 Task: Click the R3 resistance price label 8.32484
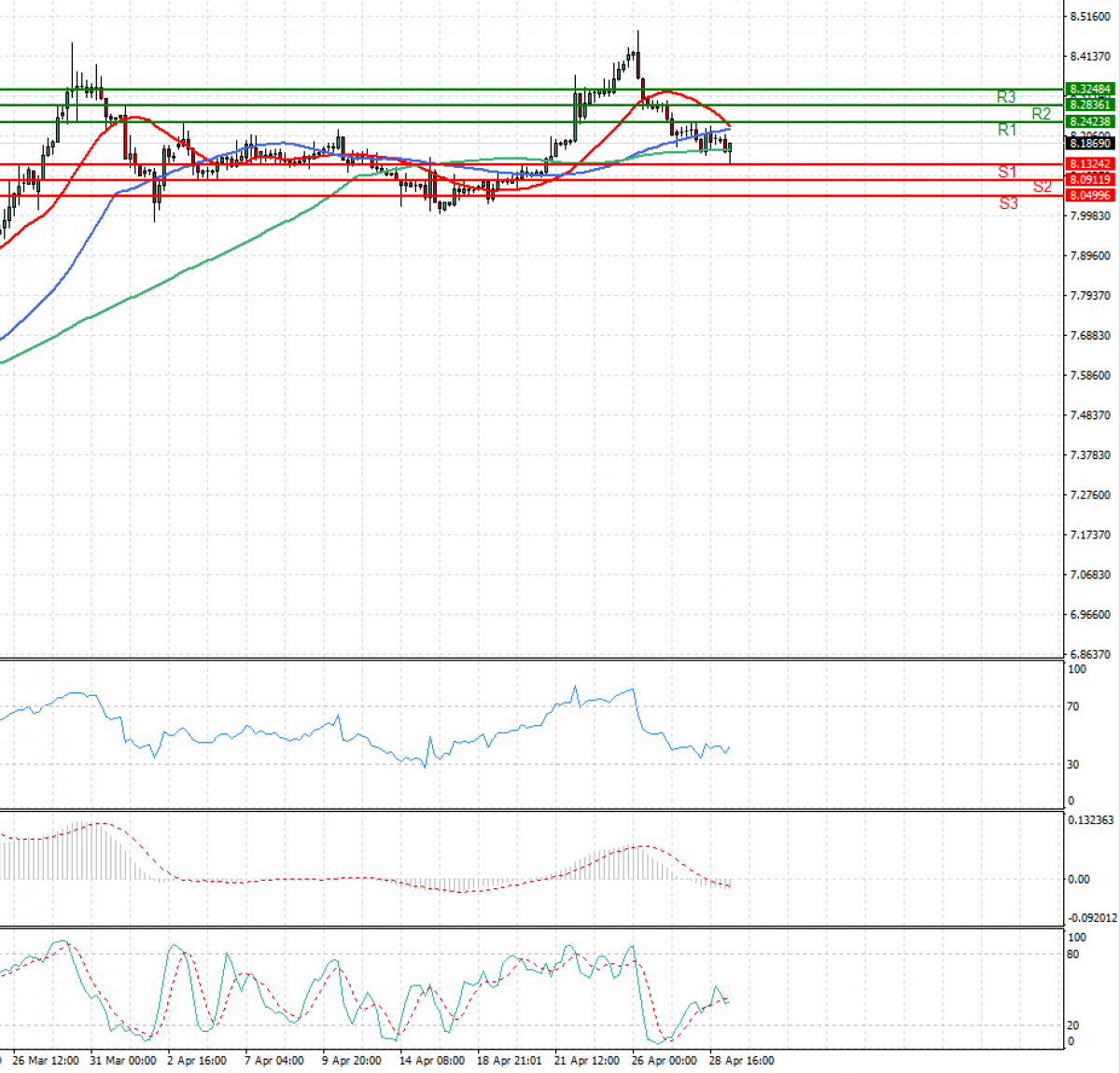[x=1089, y=90]
